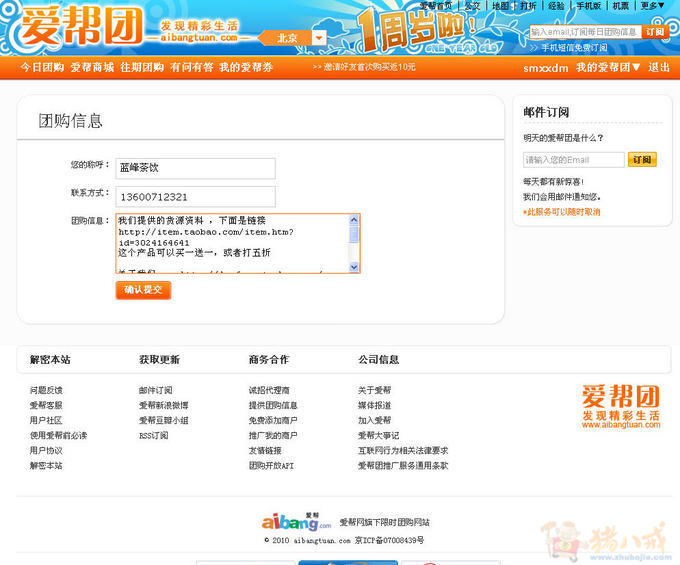Open 公交 top link
This screenshot has width=680, height=565.
coord(472,6)
